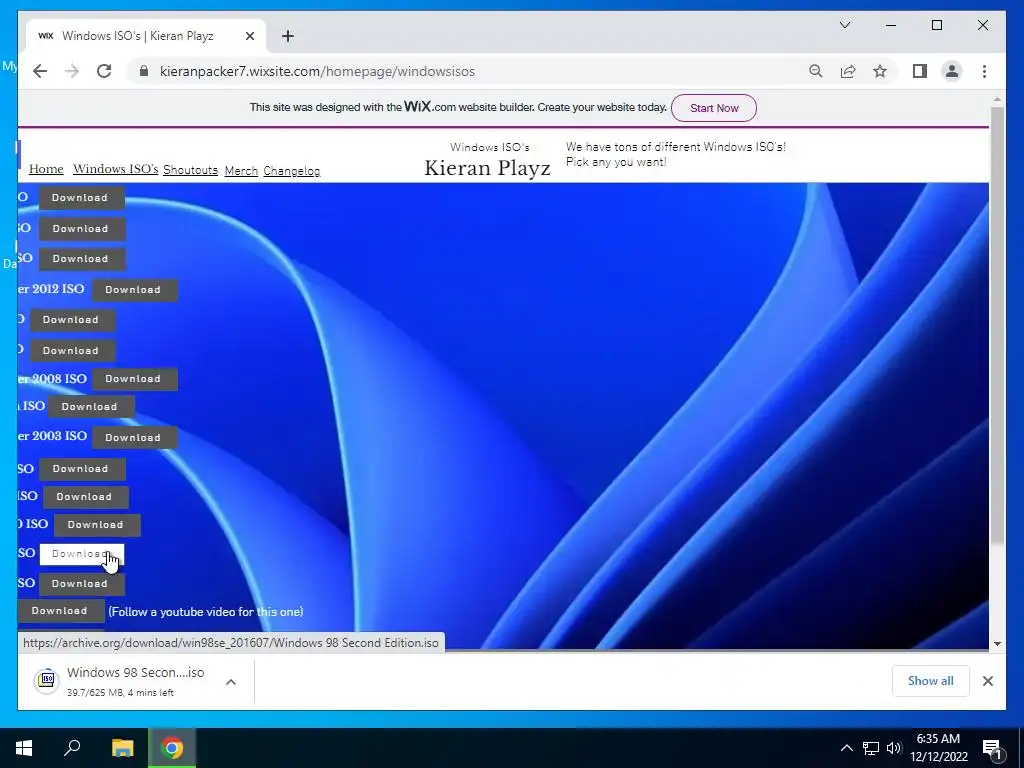
Task: Close the Windows ISO's tab
Action: (249, 36)
